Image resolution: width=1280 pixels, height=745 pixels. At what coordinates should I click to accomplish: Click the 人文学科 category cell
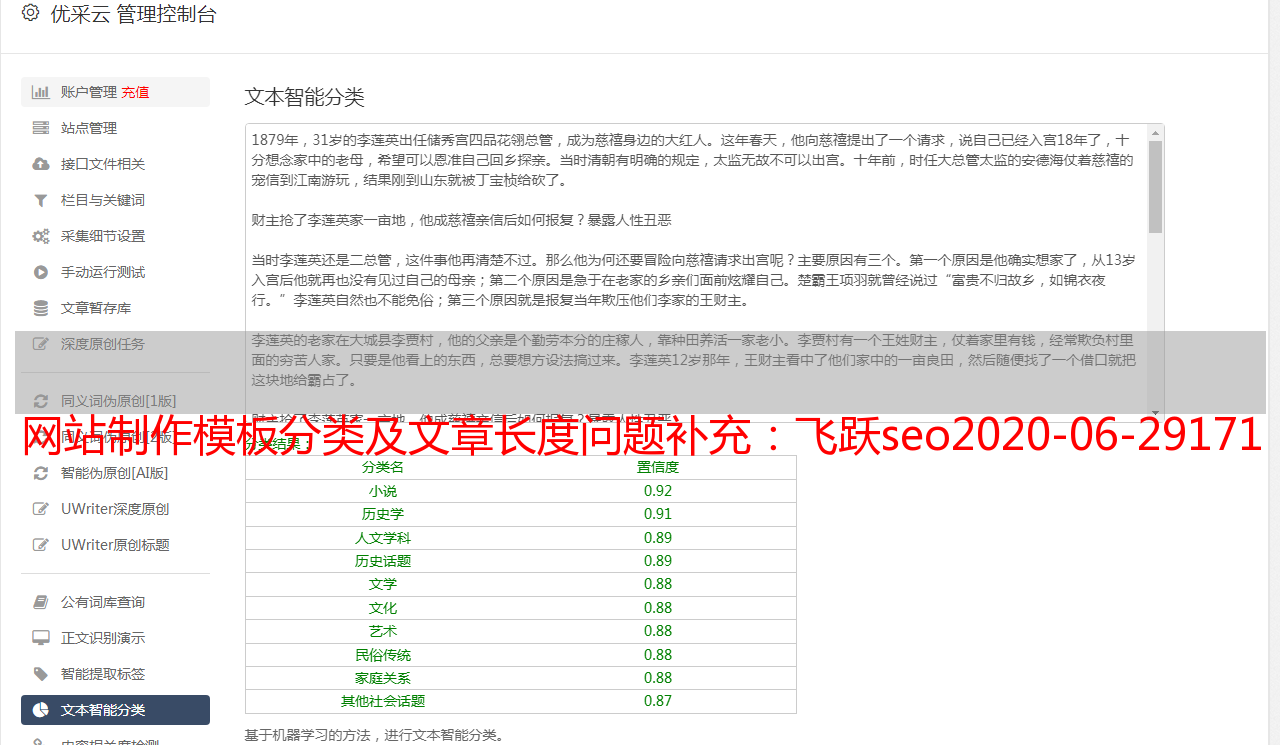tap(383, 538)
